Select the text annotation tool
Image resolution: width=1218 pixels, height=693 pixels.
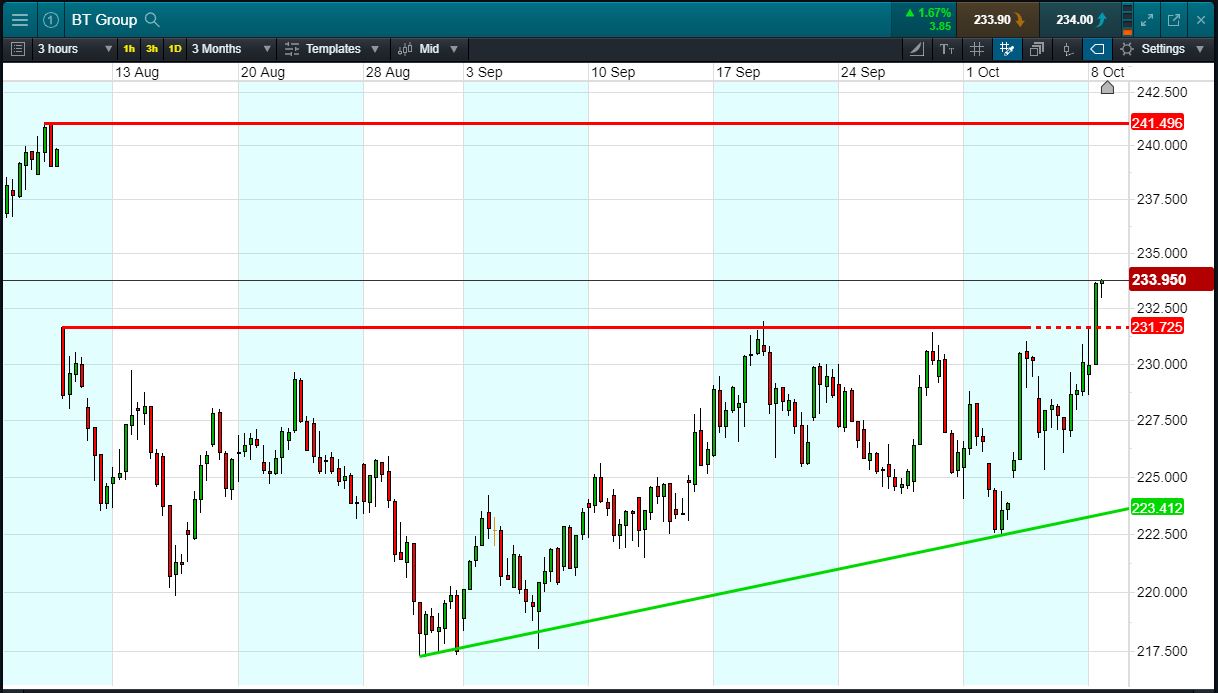click(x=947, y=49)
